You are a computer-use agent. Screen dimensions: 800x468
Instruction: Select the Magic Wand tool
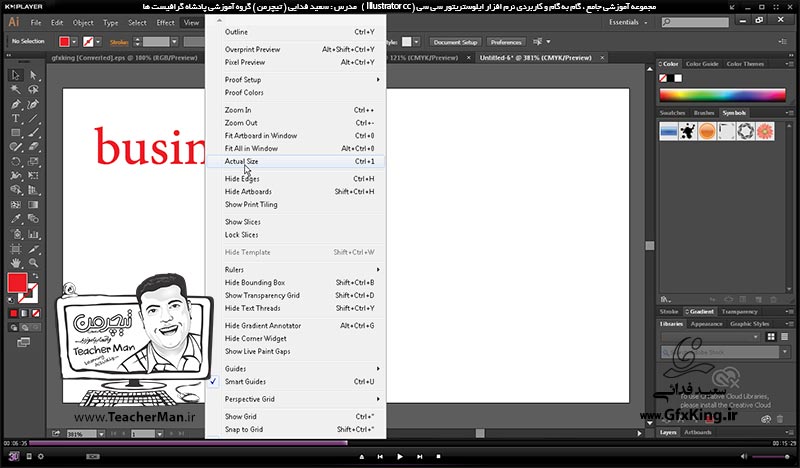(x=15, y=90)
